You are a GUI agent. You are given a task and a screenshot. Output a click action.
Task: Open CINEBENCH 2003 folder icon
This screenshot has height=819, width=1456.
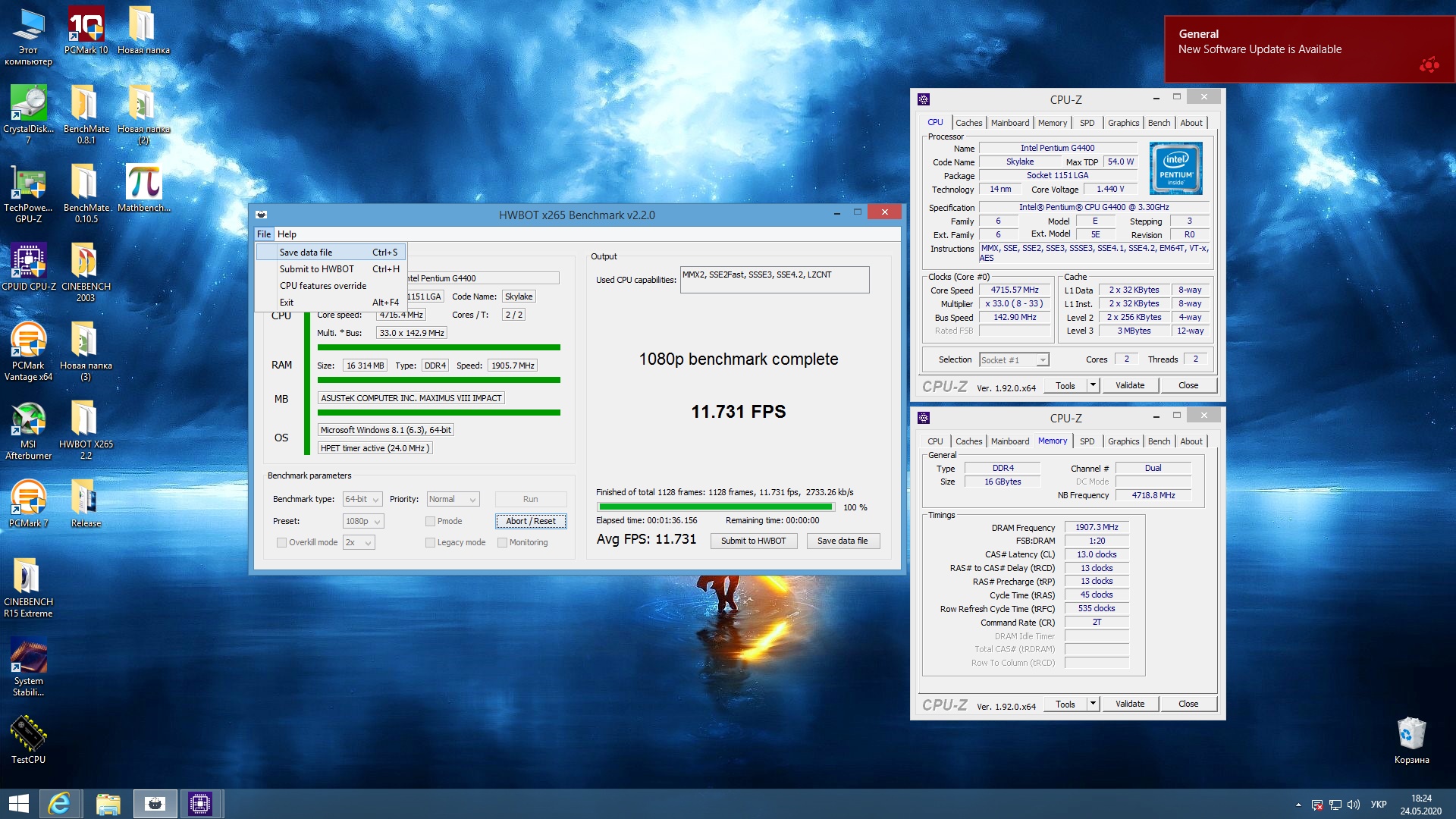click(86, 272)
